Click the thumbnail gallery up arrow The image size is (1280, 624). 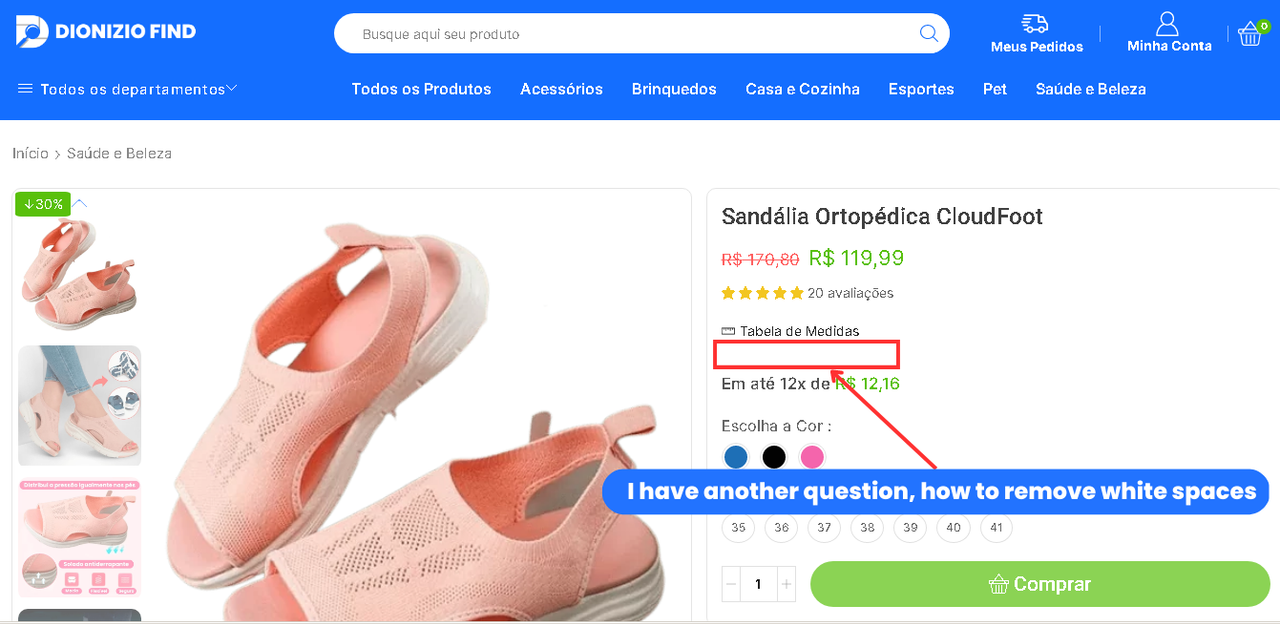tap(80, 204)
